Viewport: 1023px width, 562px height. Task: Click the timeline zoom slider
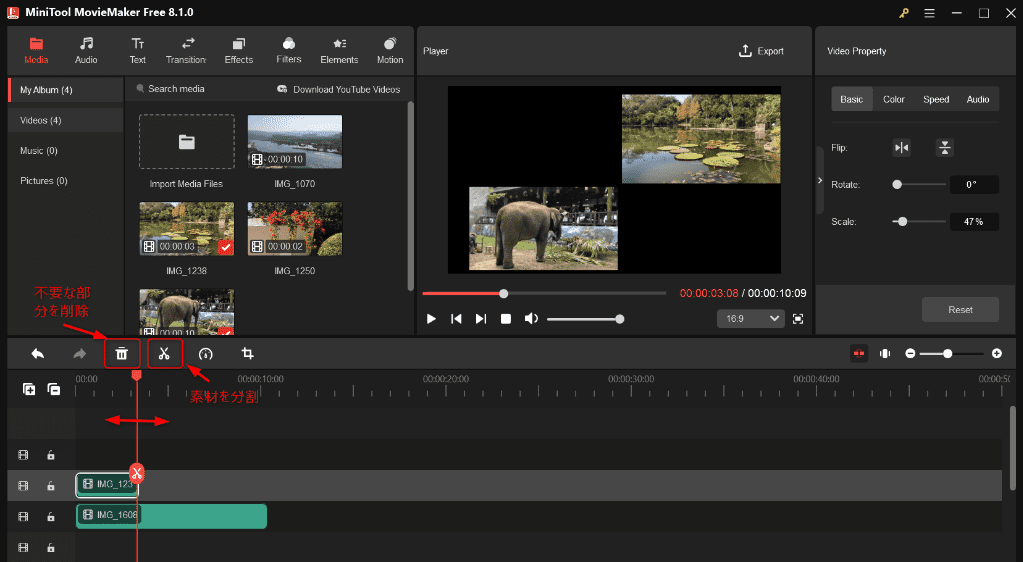pos(952,354)
